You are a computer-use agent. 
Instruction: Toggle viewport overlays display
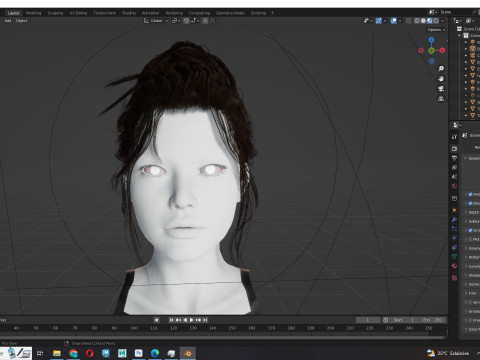tap(394, 21)
